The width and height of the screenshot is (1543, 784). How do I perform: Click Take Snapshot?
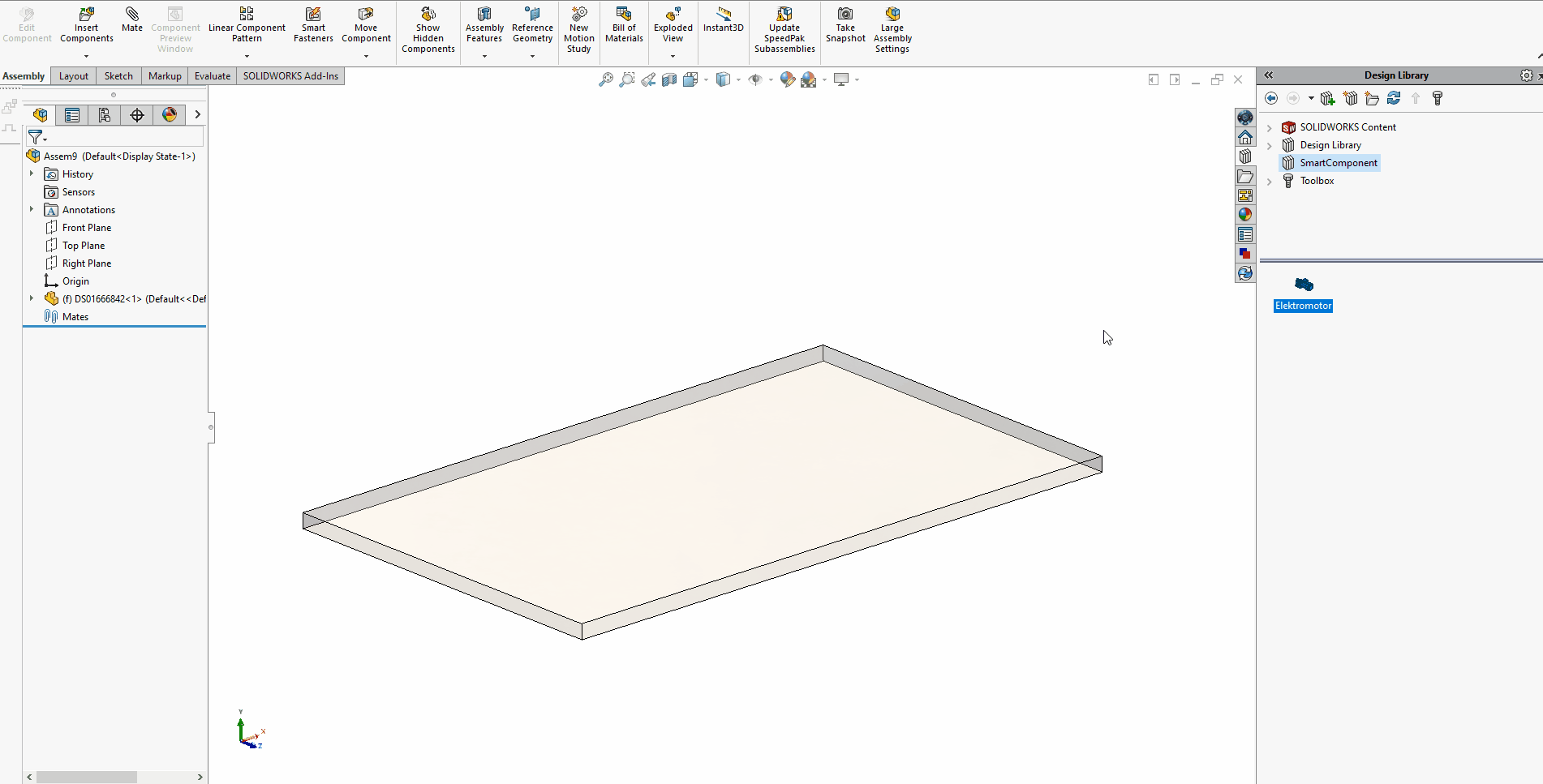point(845,24)
